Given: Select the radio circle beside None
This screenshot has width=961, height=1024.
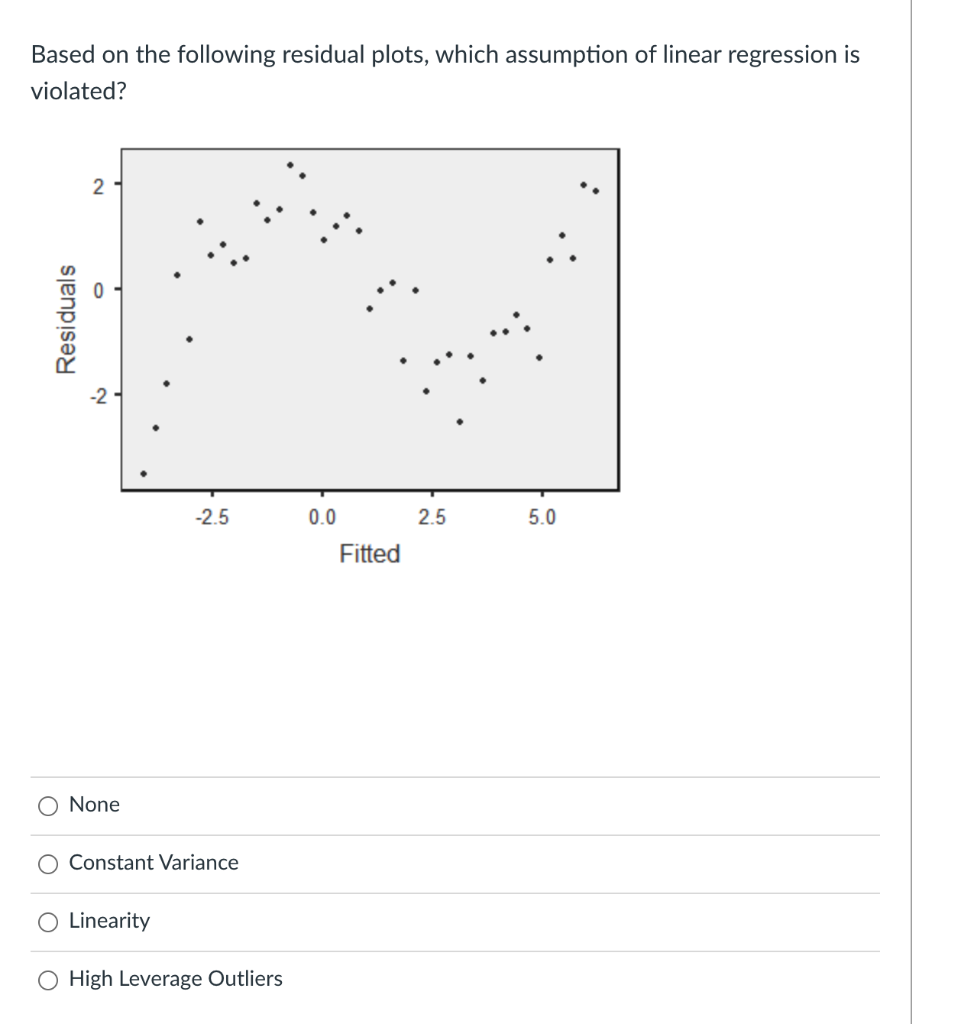Looking at the screenshot, I should point(48,806).
